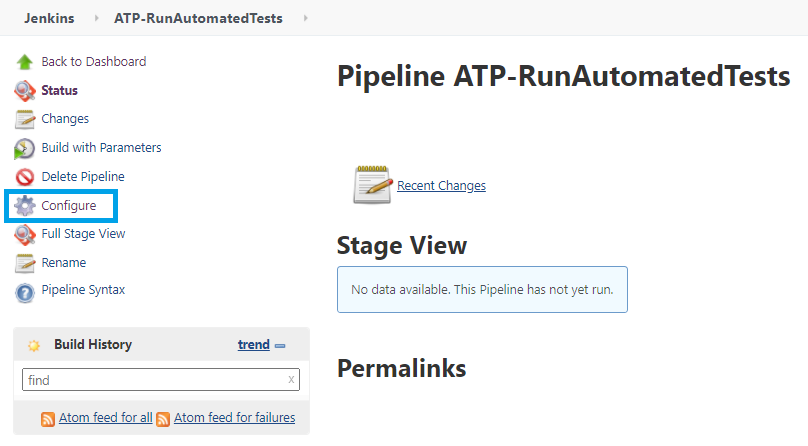
Task: Click the Rename notepad icon
Action: point(24,263)
